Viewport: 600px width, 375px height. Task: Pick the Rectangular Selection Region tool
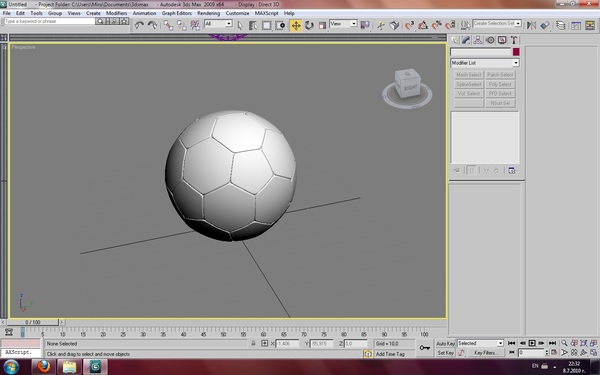[x=266, y=25]
